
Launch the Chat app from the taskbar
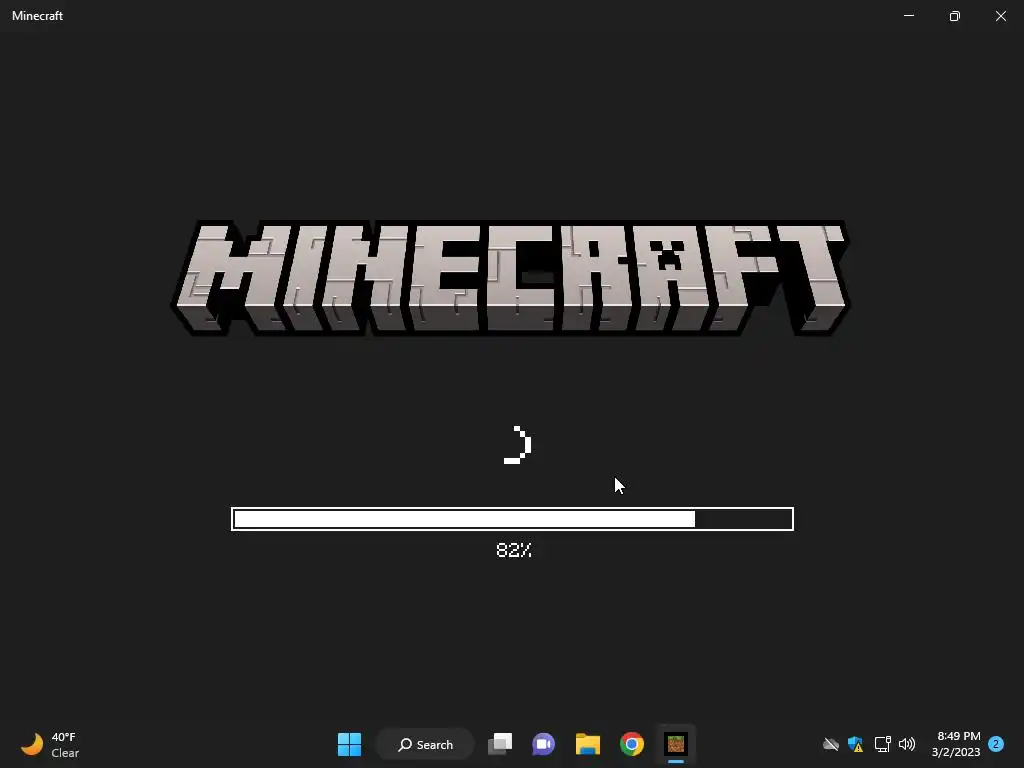543,744
